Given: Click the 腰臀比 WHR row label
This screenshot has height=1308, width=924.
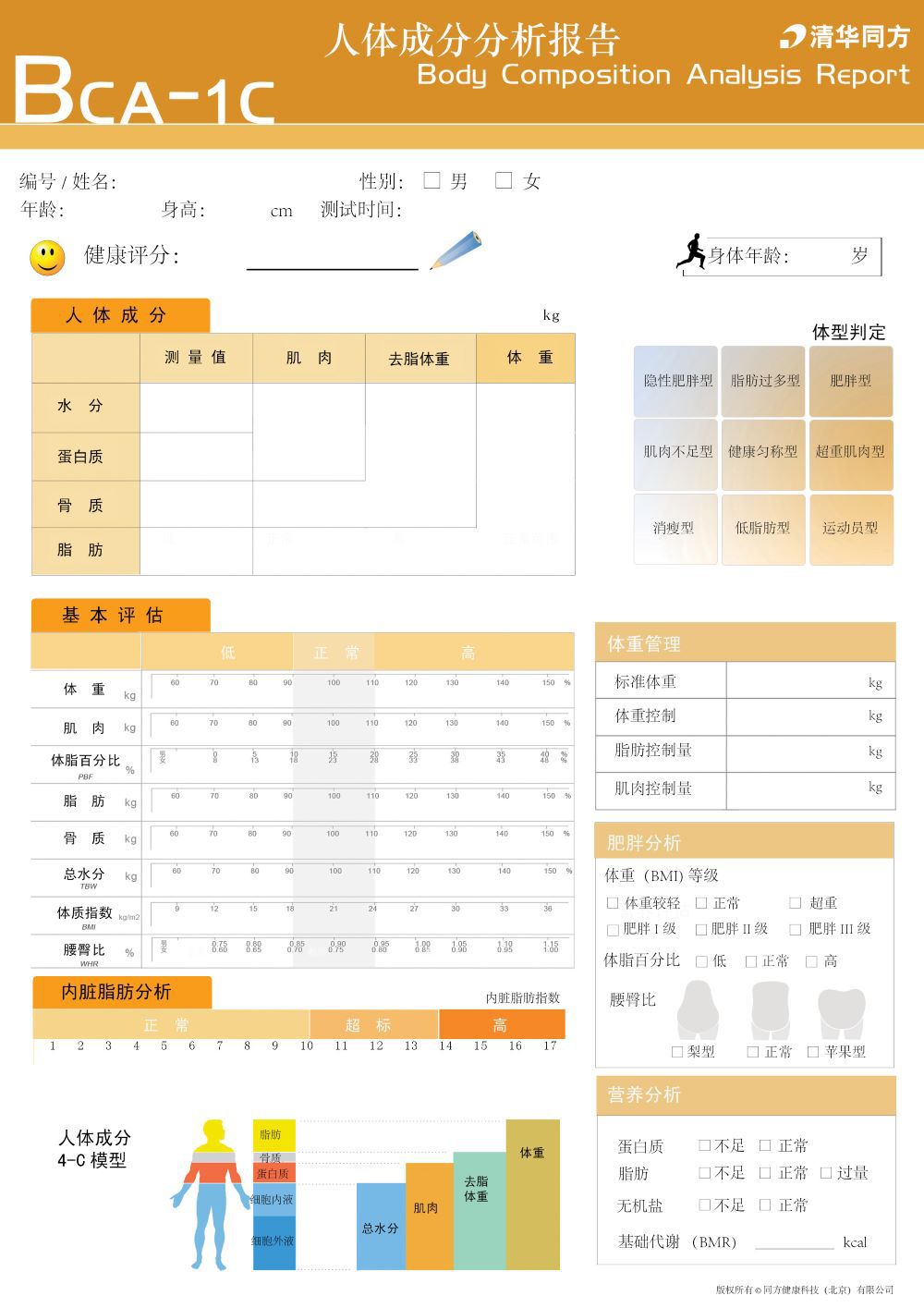Looking at the screenshot, I should [x=86, y=953].
